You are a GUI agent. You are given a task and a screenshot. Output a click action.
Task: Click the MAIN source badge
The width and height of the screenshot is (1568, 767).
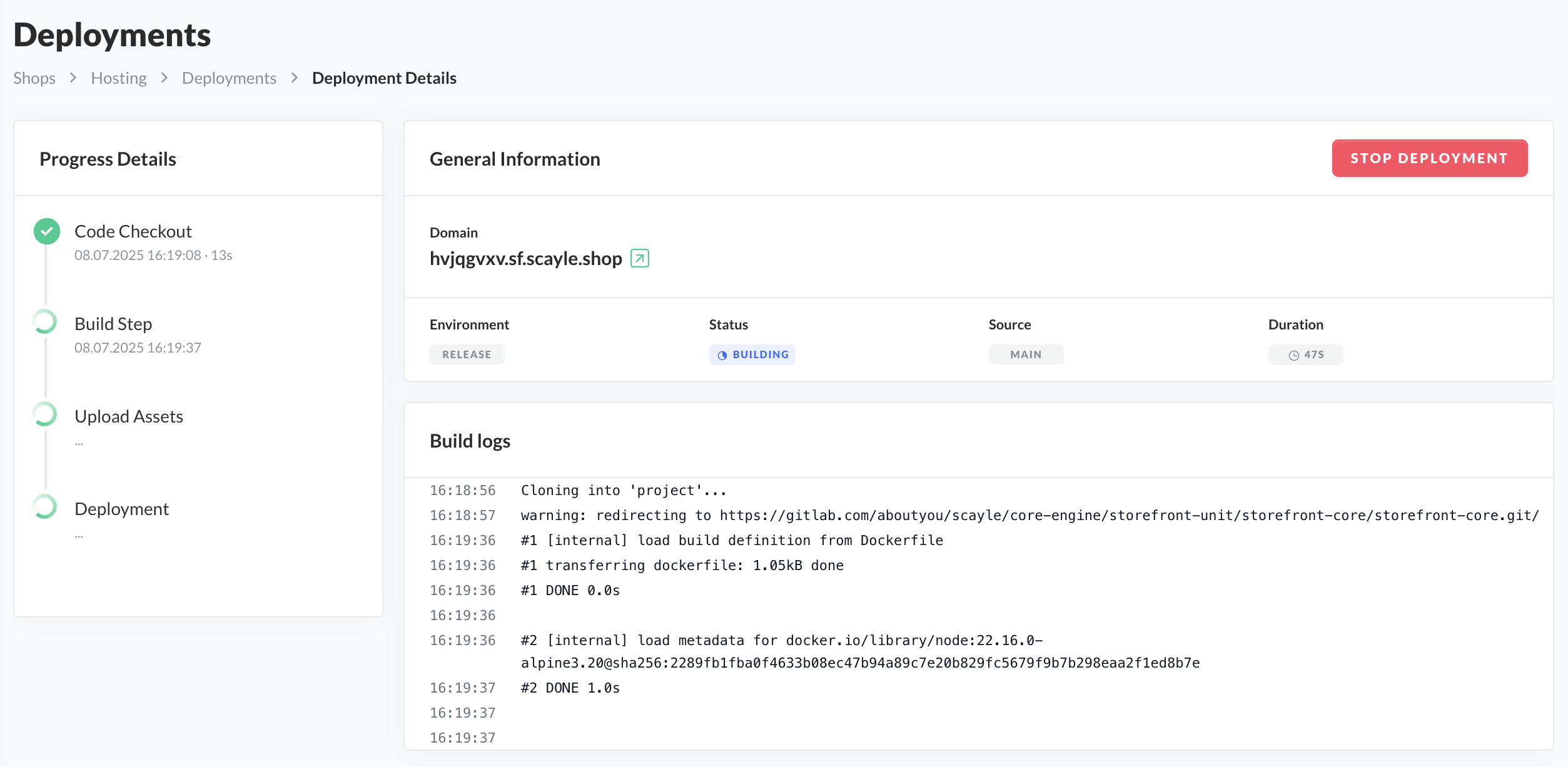coord(1026,354)
